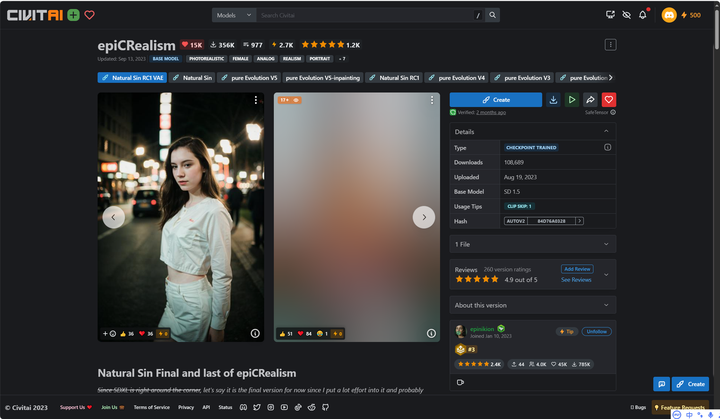The width and height of the screenshot is (720, 419).
Task: Open the notifications bell
Action: [642, 15]
